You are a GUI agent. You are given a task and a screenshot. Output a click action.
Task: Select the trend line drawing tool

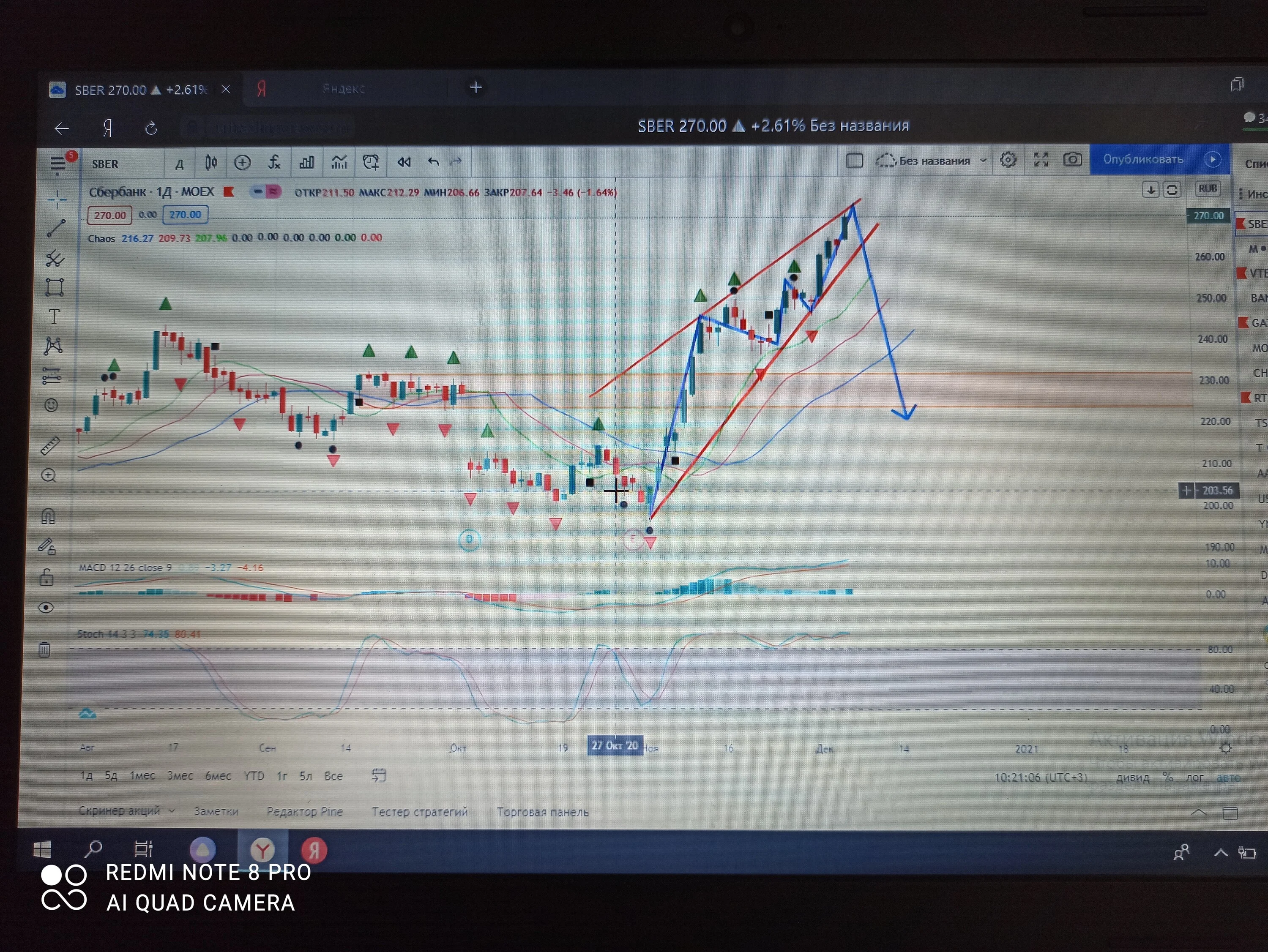56,229
